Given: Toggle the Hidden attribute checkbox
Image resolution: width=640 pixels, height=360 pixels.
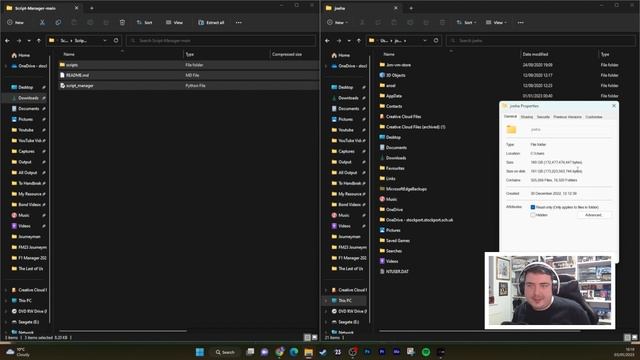Looking at the screenshot, I should click(x=533, y=215).
